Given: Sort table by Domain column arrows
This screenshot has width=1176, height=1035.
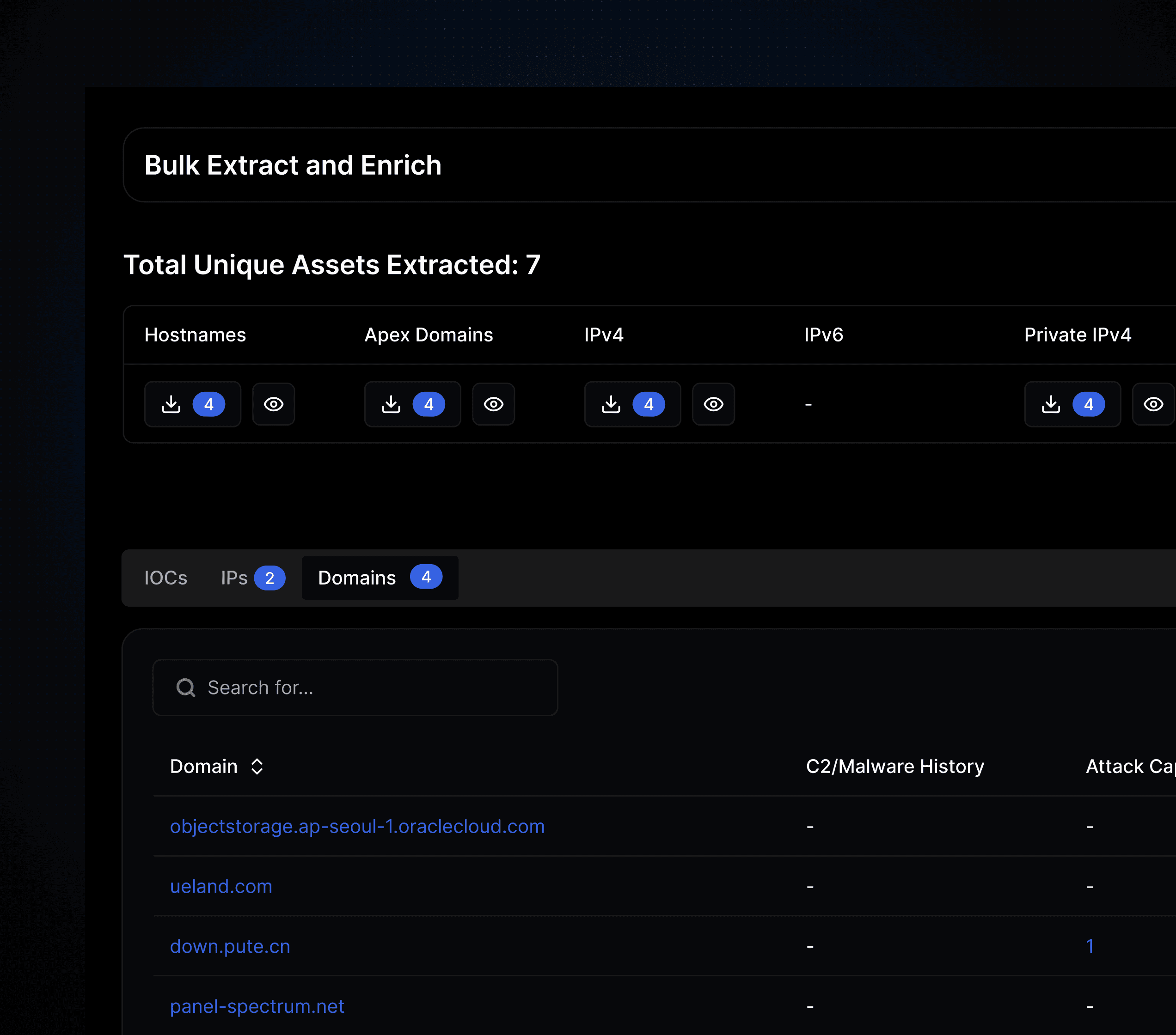Looking at the screenshot, I should point(257,767).
